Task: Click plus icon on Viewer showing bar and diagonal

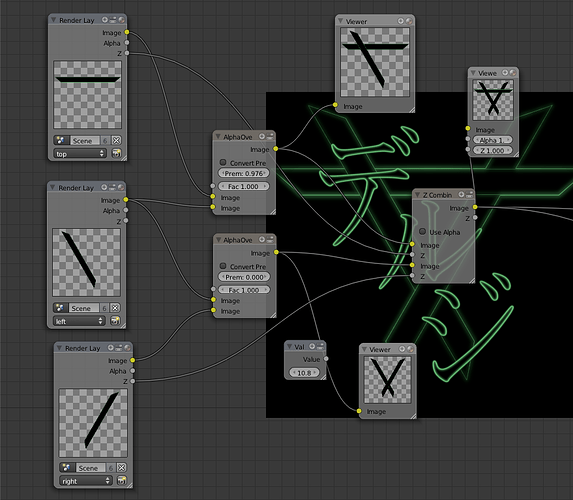Action: 401,21
